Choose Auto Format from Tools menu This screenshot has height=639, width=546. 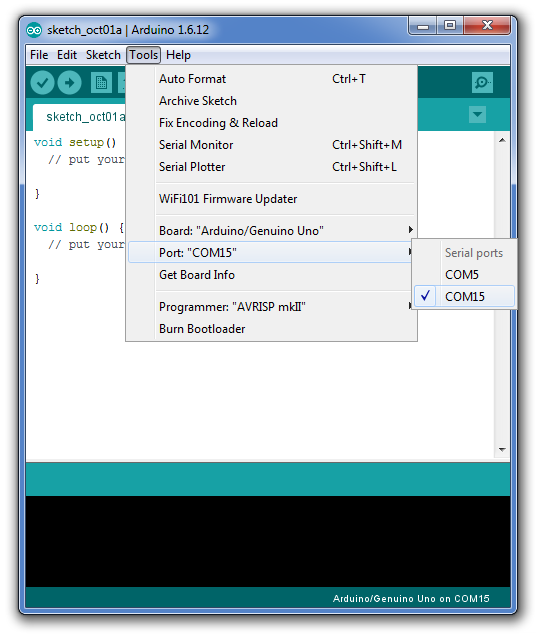pos(271,79)
